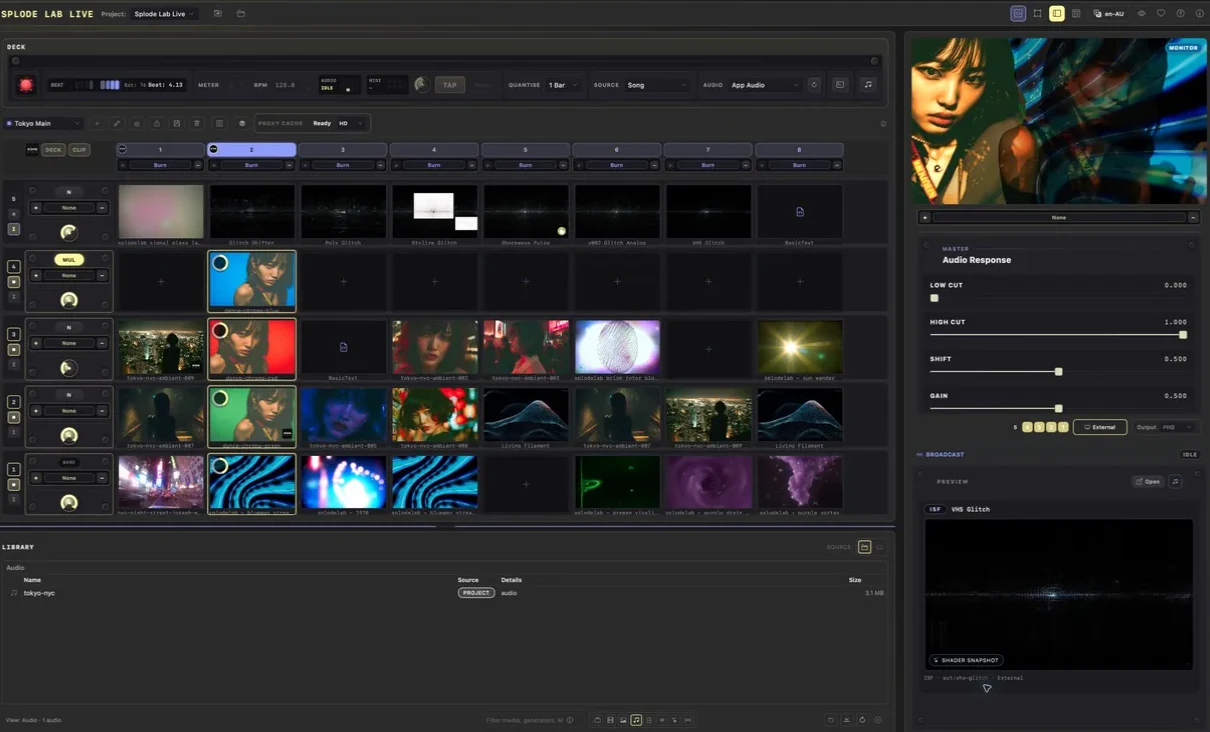1210x732 pixels.
Task: Click the metronome icon beside Audio dropdown
Action: pyautogui.click(x=814, y=85)
